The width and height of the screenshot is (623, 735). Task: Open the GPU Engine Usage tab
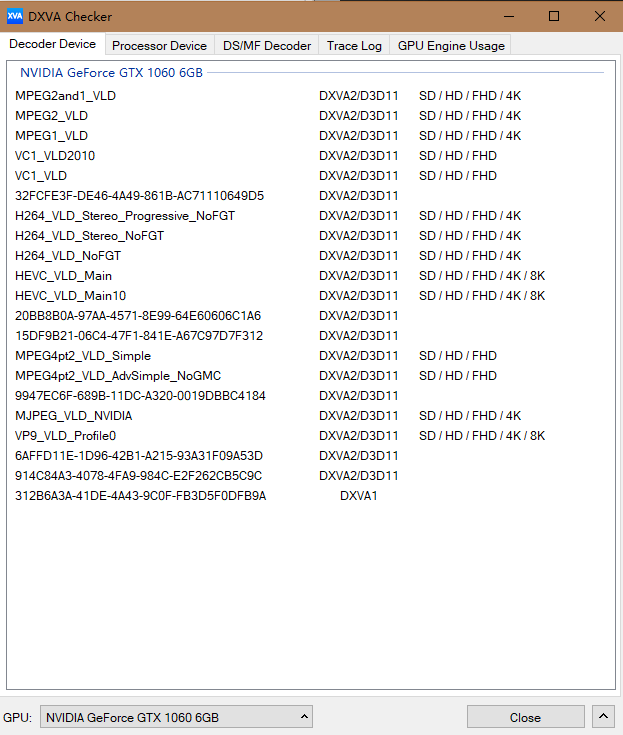pos(451,45)
